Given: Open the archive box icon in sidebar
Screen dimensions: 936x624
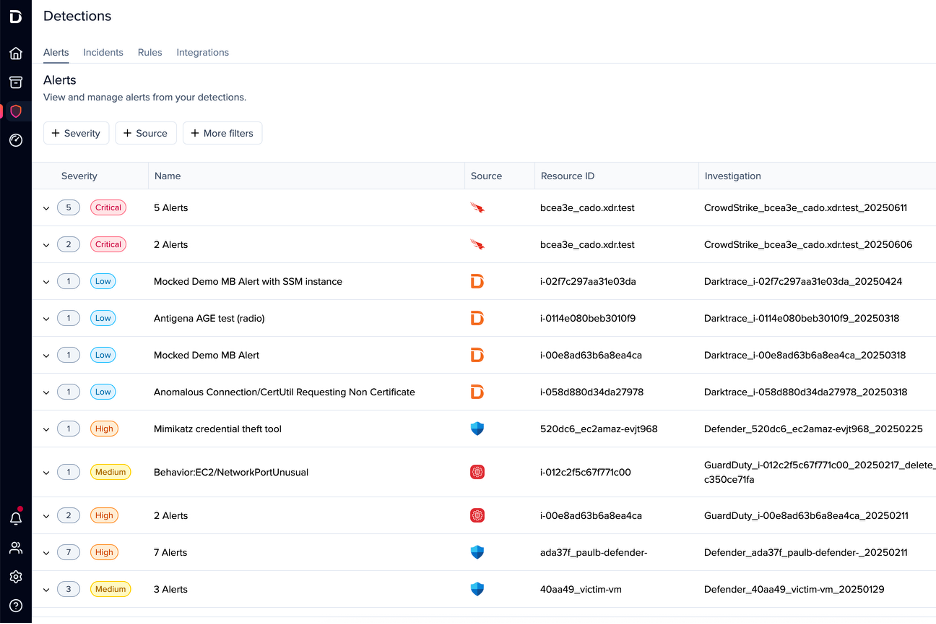Looking at the screenshot, I should click(15, 82).
